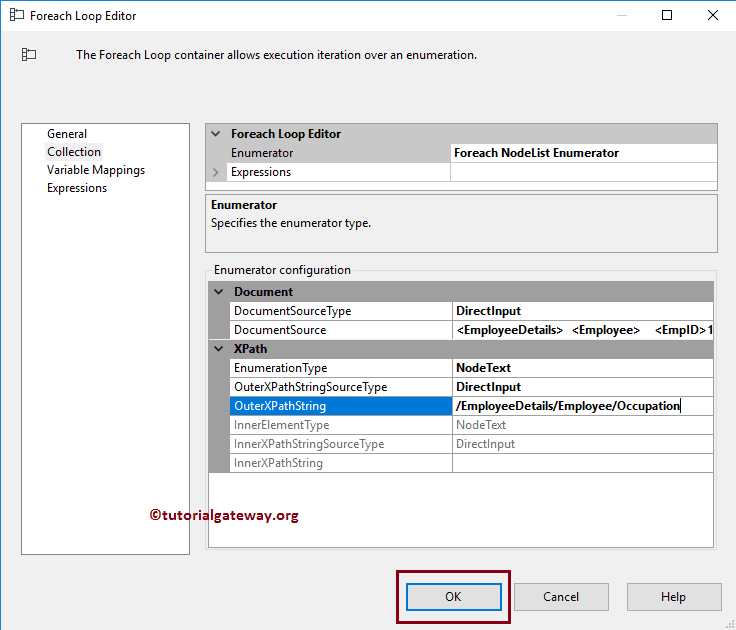
Task: Click the OuterXPathString value field
Action: pos(583,406)
